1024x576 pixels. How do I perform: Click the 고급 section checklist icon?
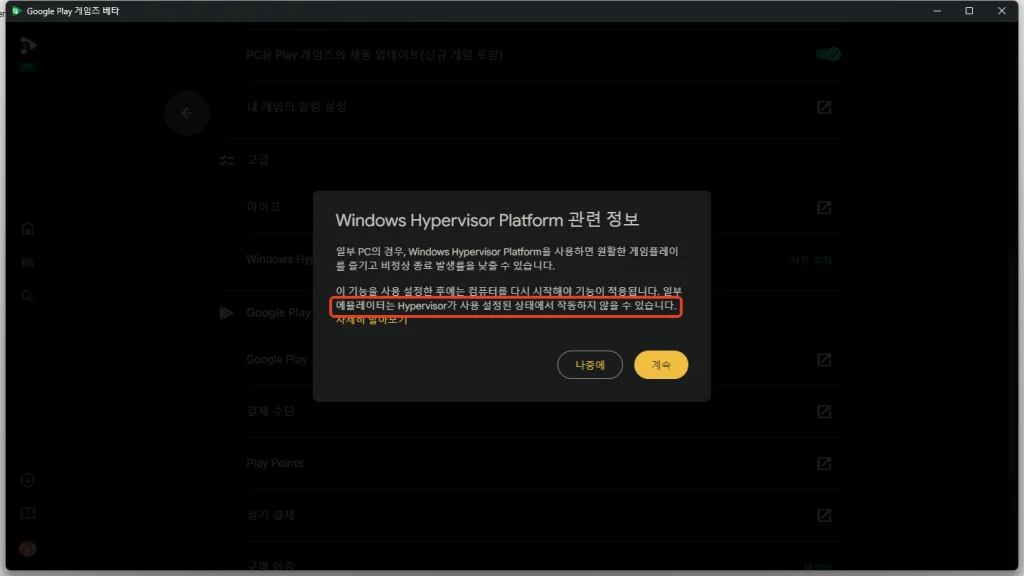pyautogui.click(x=227, y=160)
